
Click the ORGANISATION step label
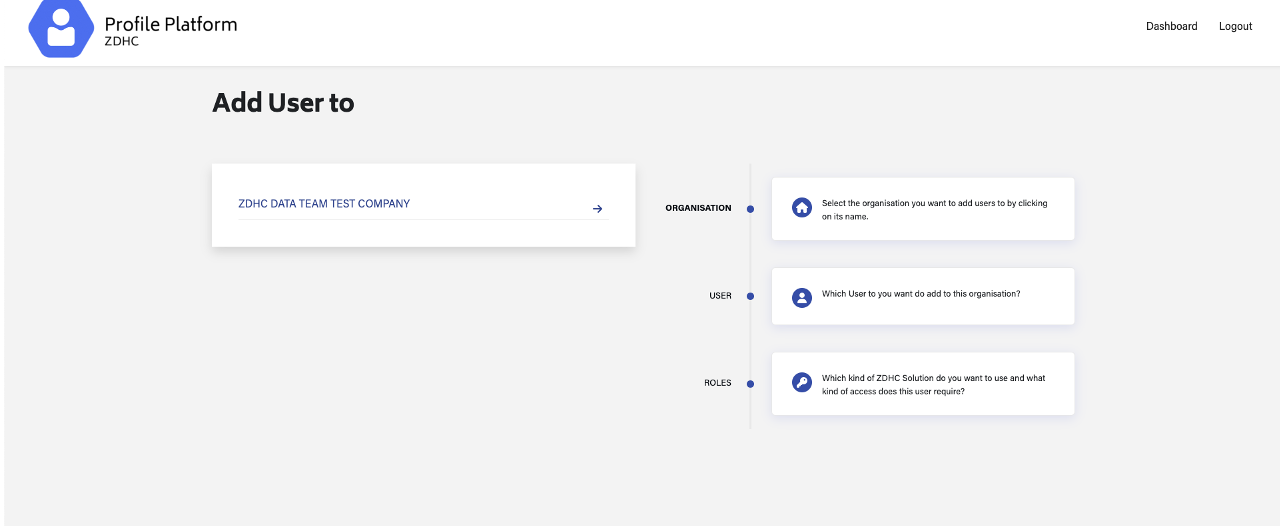[x=698, y=208]
